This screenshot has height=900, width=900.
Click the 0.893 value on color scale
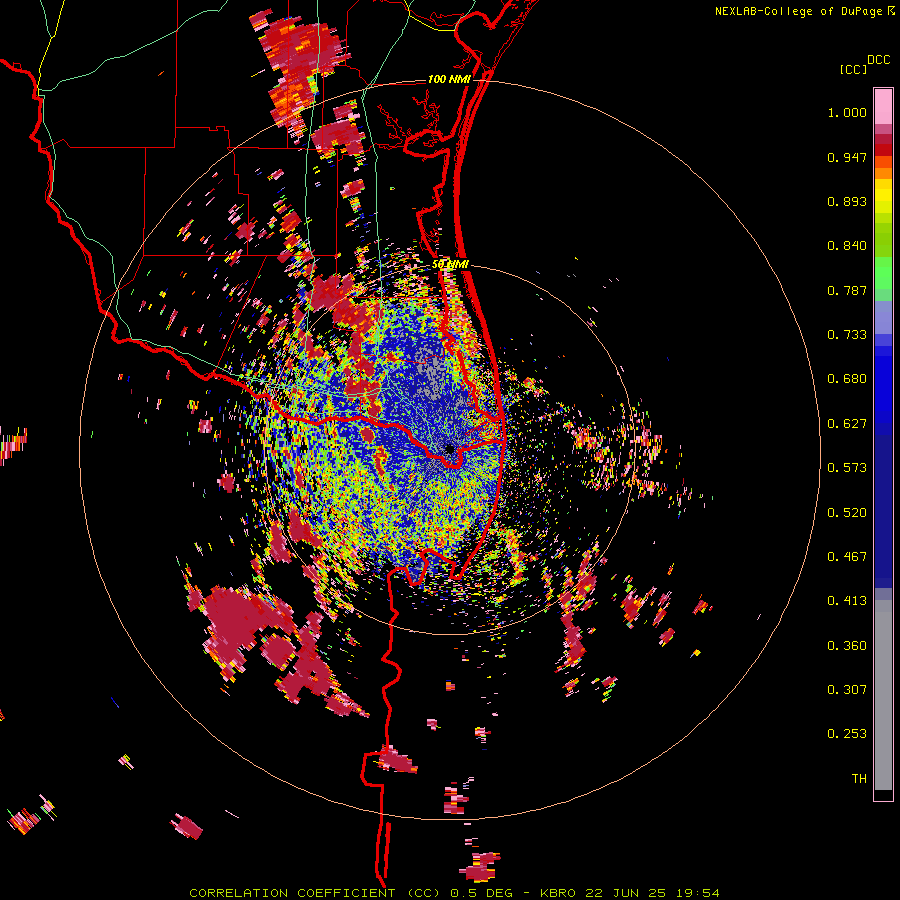[847, 201]
